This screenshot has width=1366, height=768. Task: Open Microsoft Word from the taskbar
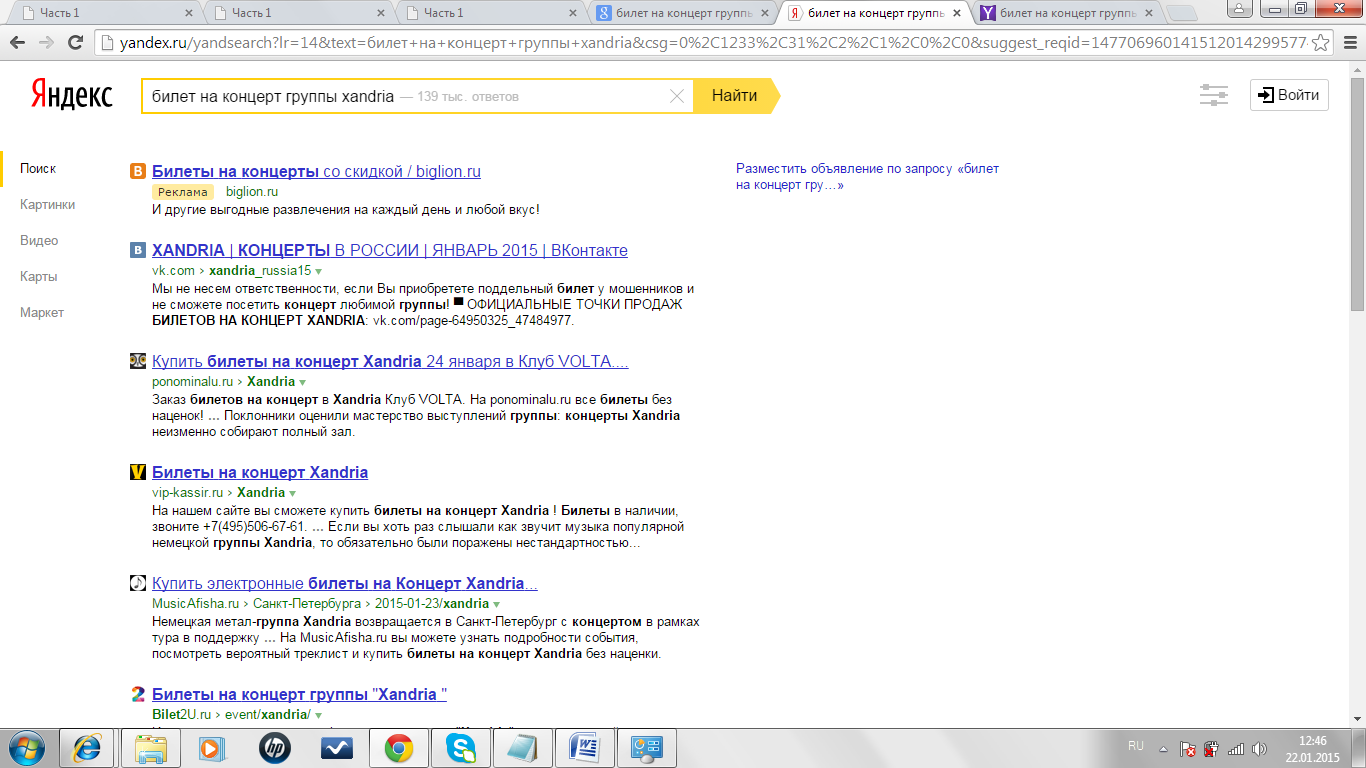pyautogui.click(x=584, y=748)
